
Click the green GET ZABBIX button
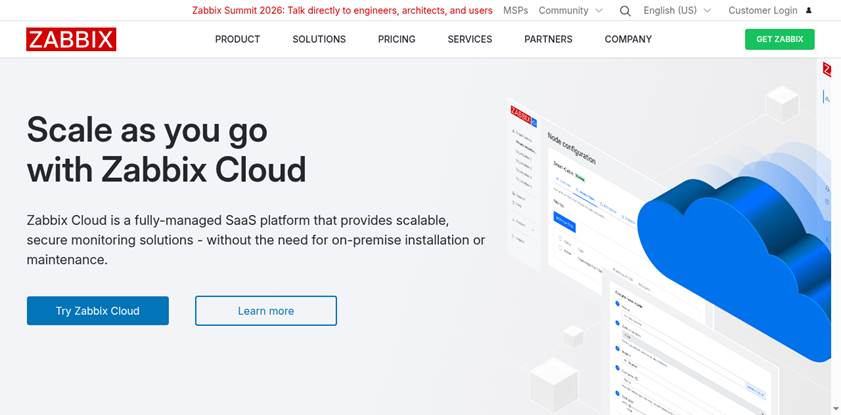point(779,39)
